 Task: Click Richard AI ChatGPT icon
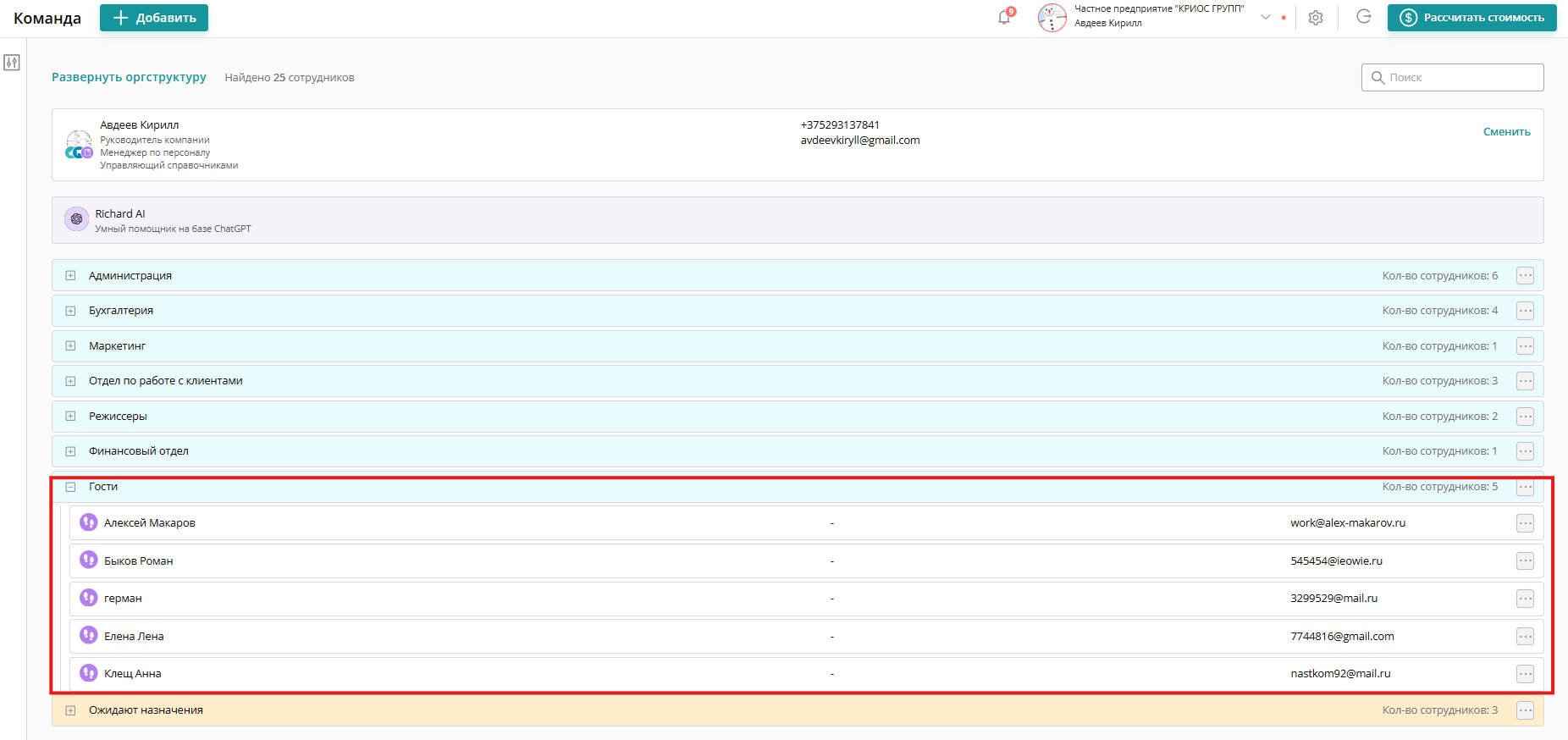coord(76,219)
